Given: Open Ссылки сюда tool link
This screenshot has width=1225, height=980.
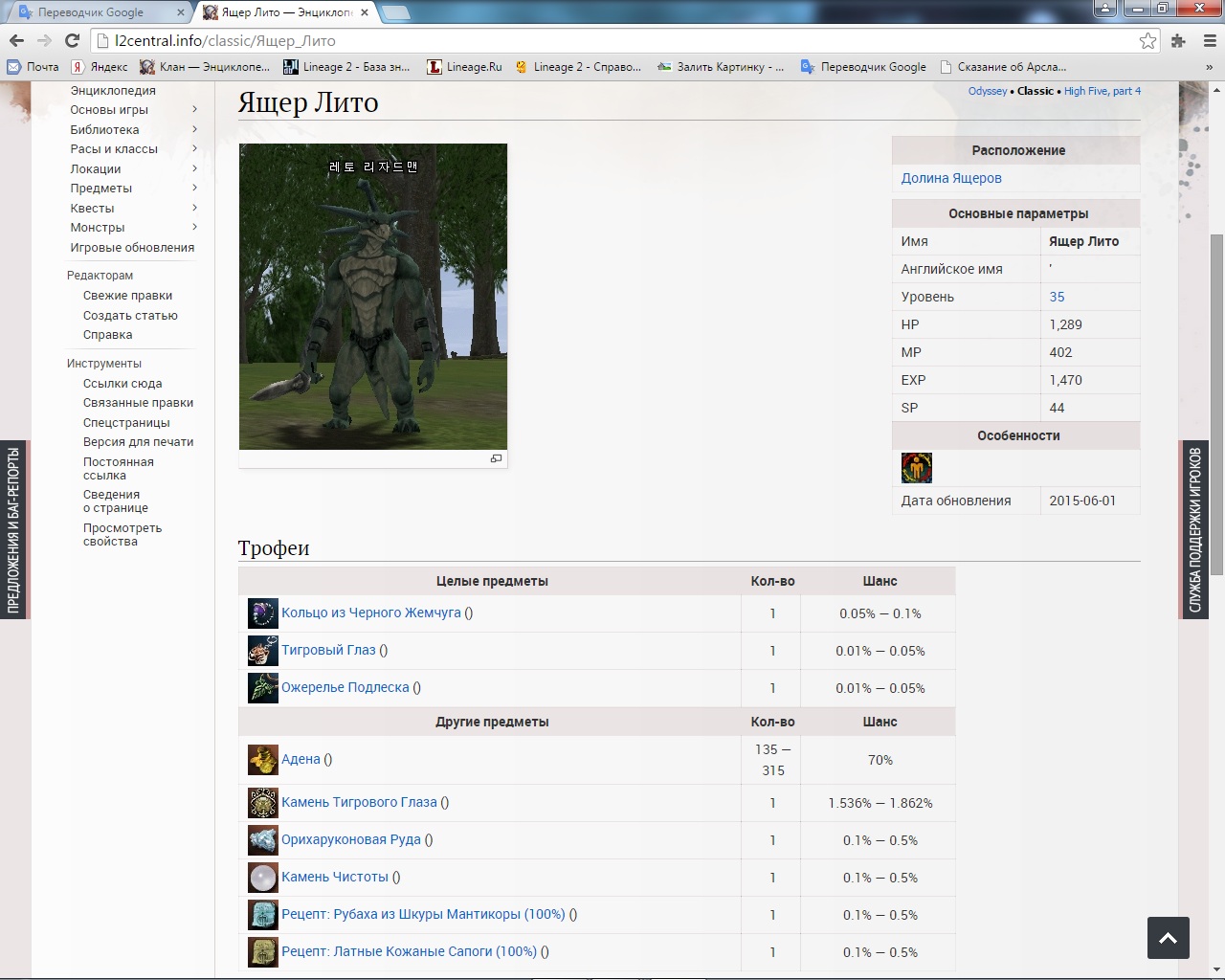Looking at the screenshot, I should [122, 383].
